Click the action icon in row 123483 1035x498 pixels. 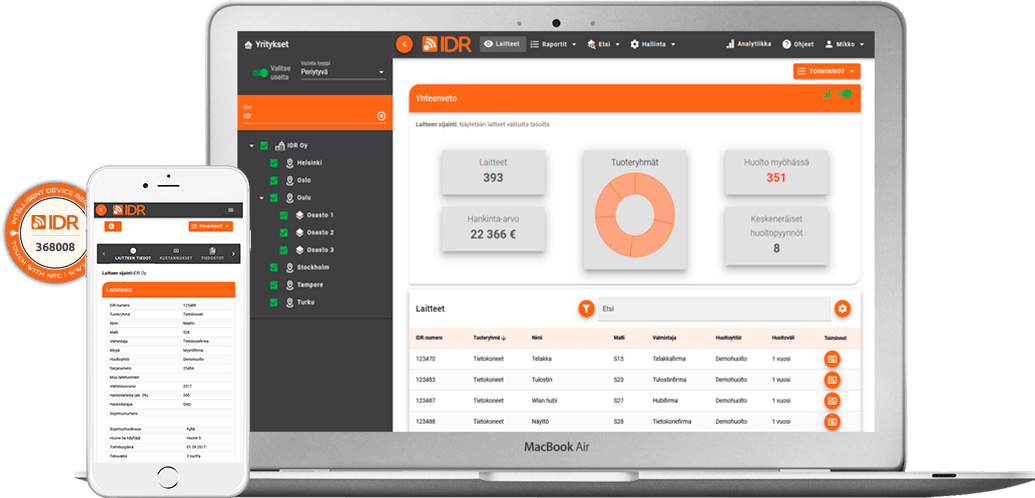click(832, 380)
